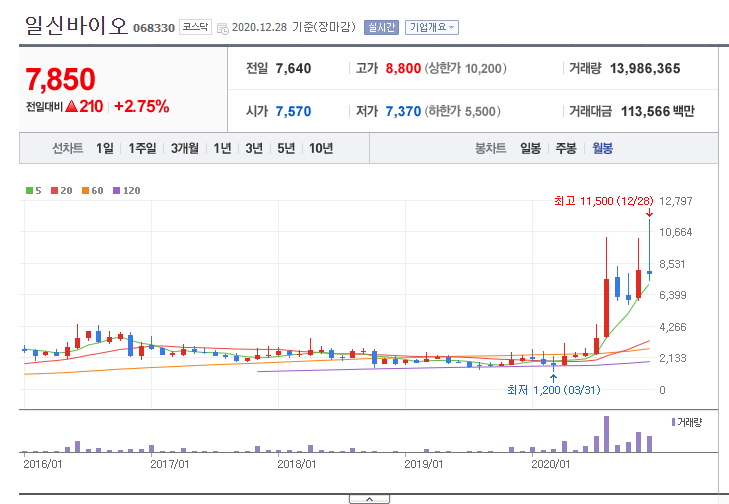
Task: Click the 시가 value 7,570
Action: click(x=293, y=112)
